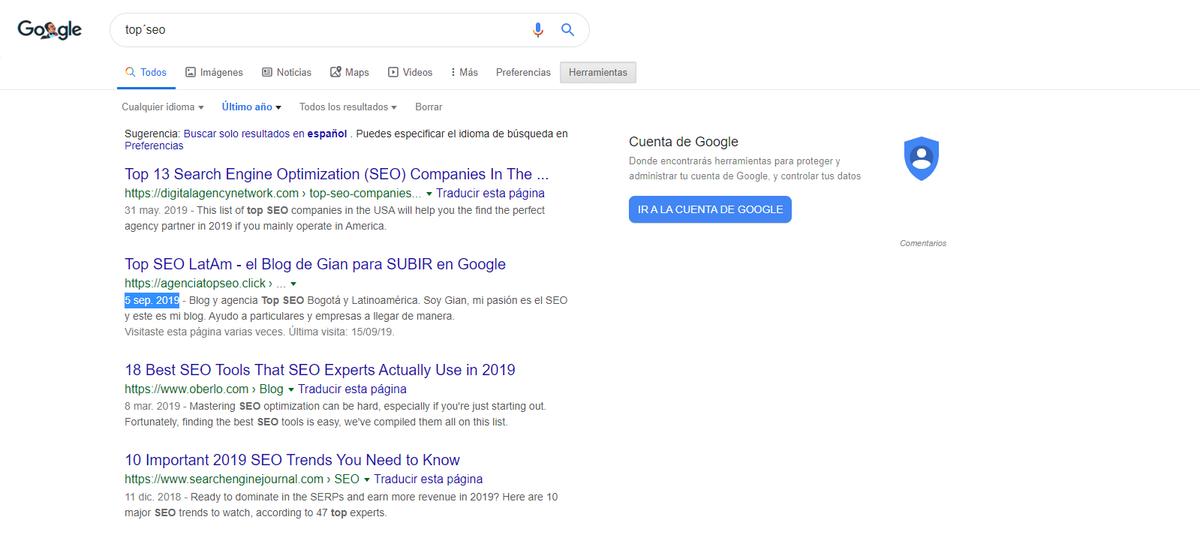Toggle the Herramientas button

[x=598, y=72]
